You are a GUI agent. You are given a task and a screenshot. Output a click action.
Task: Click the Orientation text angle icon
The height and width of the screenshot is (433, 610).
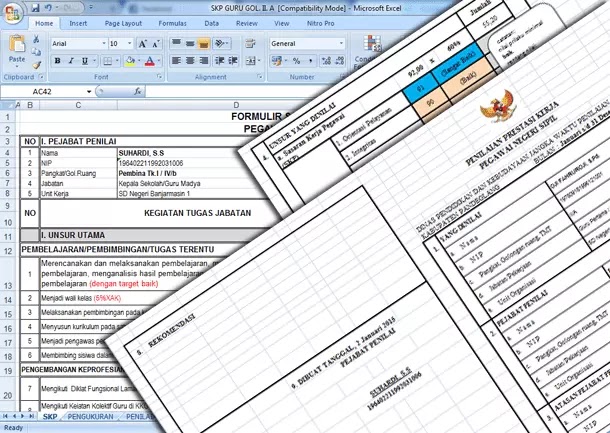[220, 43]
